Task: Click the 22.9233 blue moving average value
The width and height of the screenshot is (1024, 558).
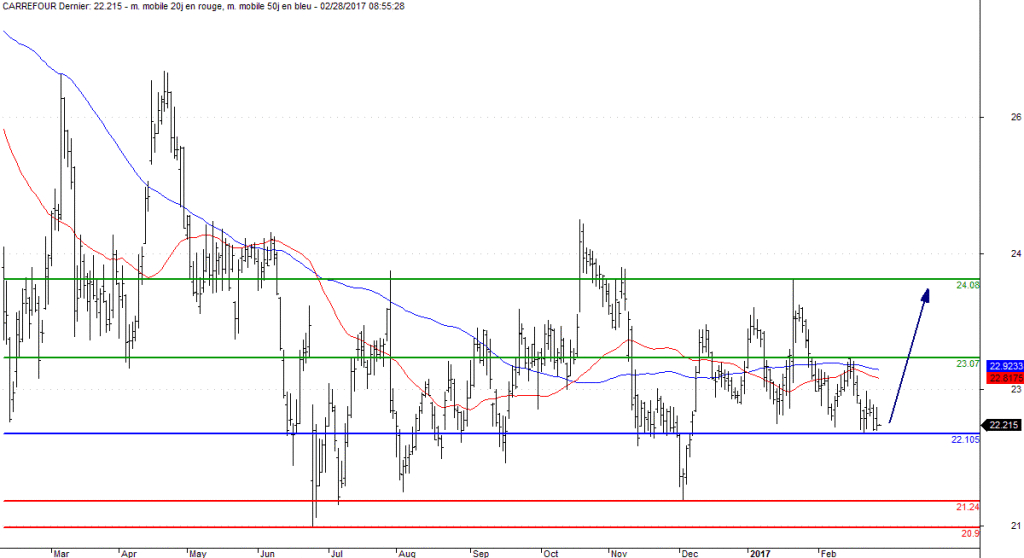Action: [x=1005, y=367]
